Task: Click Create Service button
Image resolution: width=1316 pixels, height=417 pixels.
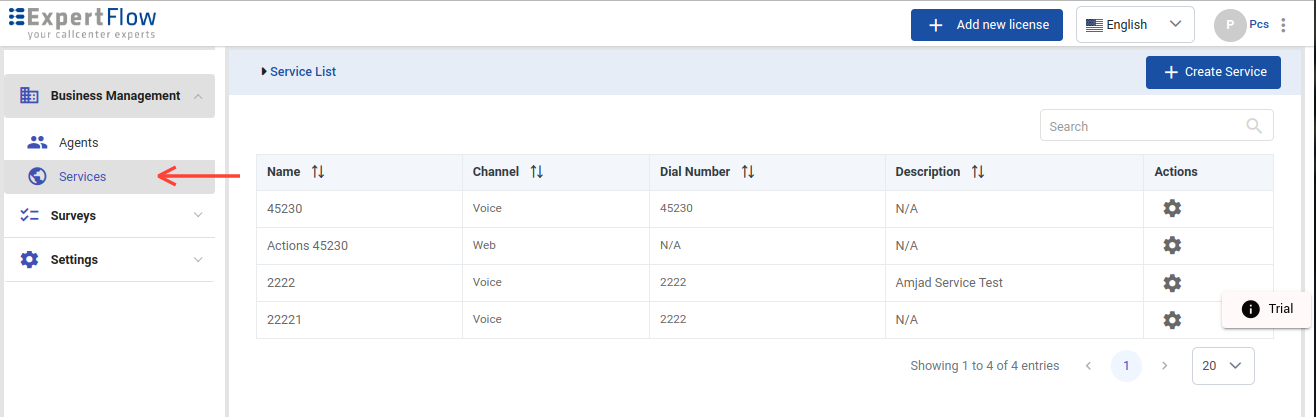Action: (1212, 72)
